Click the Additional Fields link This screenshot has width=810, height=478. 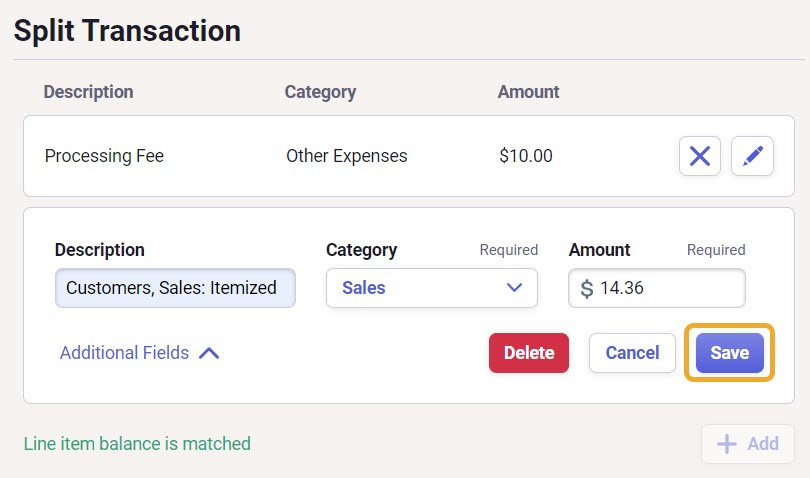coord(124,353)
